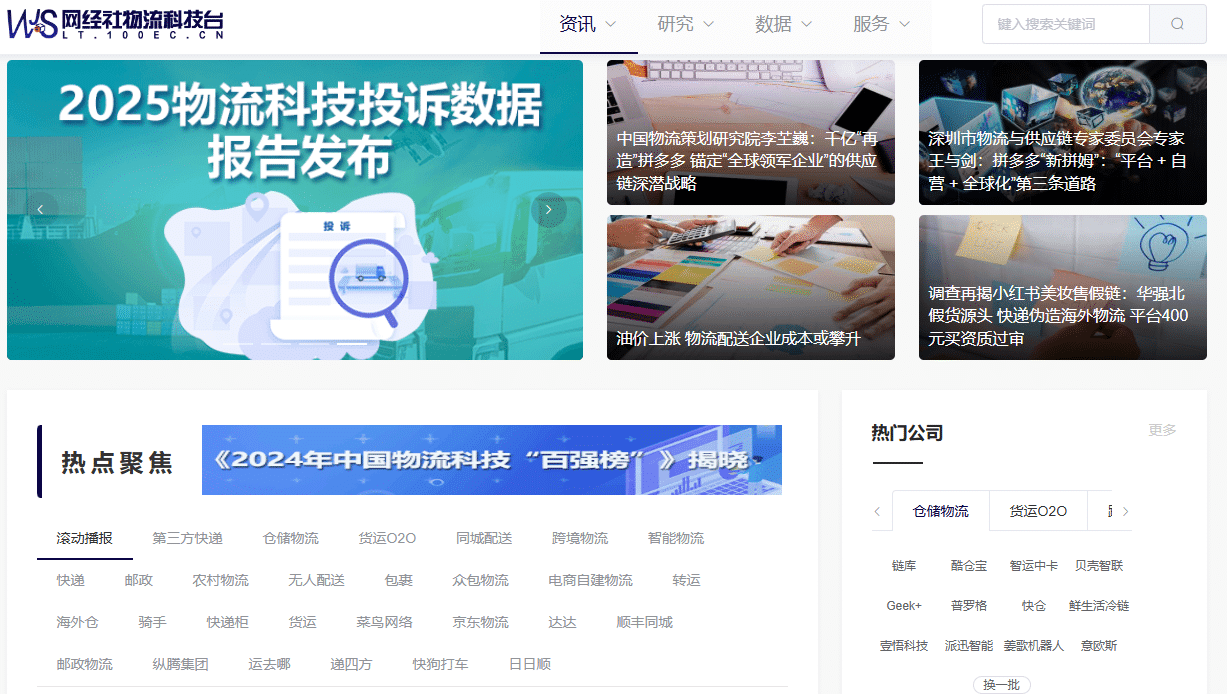Image resolution: width=1227 pixels, height=694 pixels.
Task: Switch to the 货运O2O hot-focus tab
Action: click(x=387, y=538)
